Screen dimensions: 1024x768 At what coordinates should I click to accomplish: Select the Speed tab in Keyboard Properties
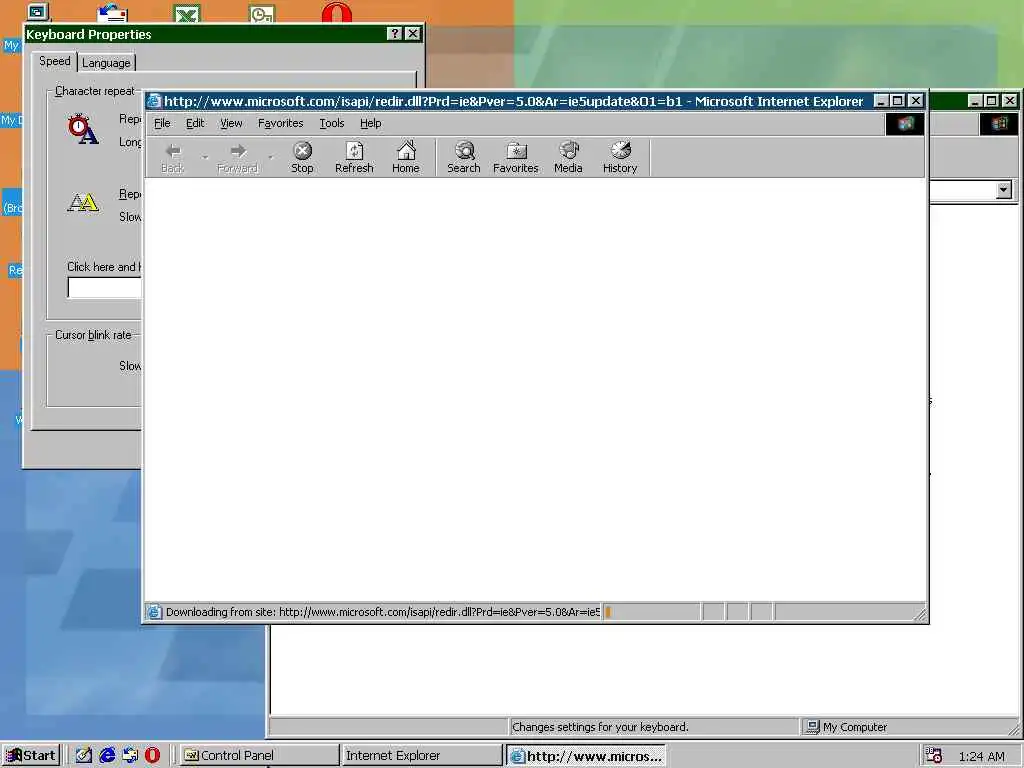point(55,61)
